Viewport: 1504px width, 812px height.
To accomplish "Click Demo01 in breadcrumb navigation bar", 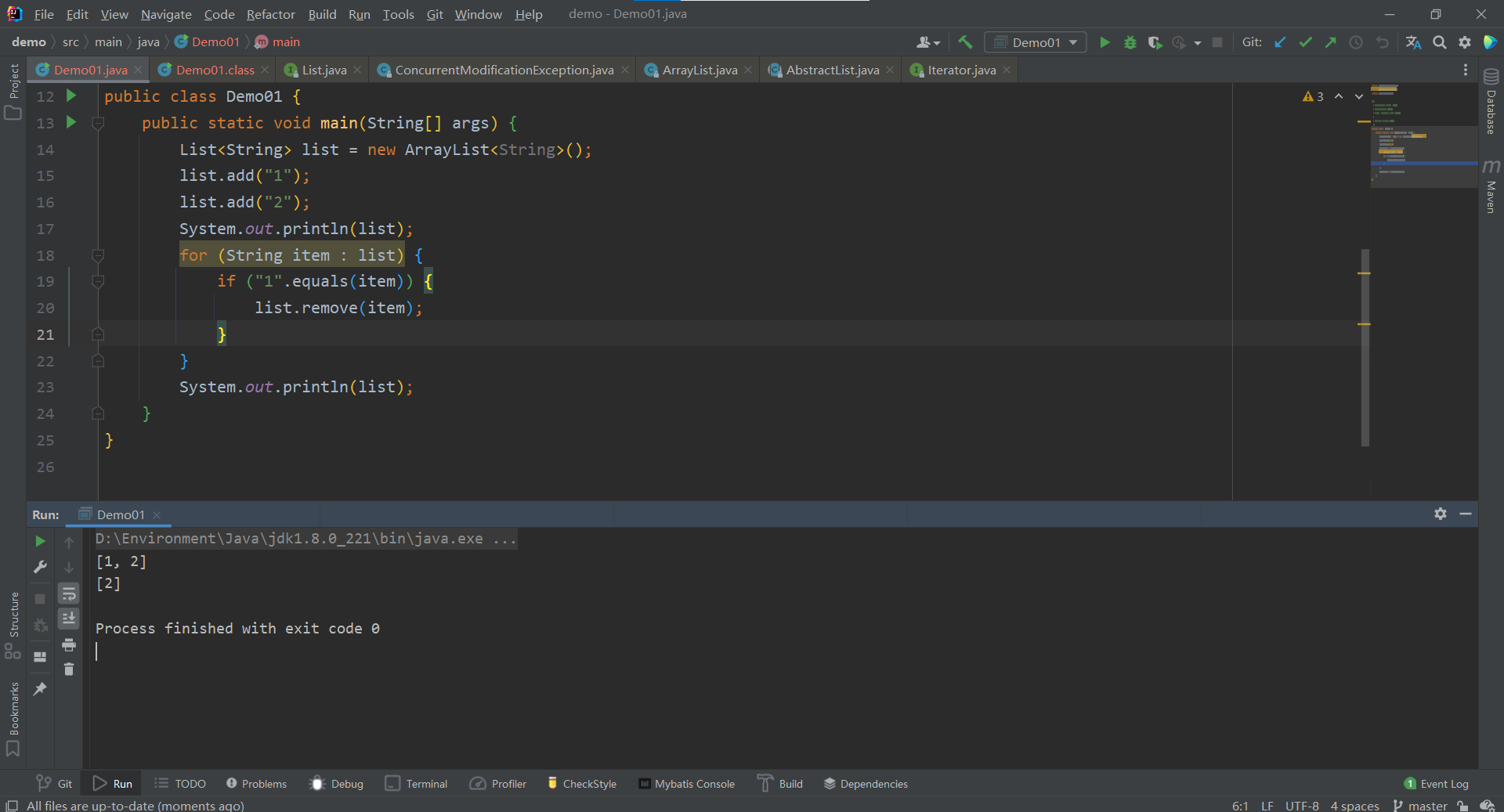I will [208, 42].
